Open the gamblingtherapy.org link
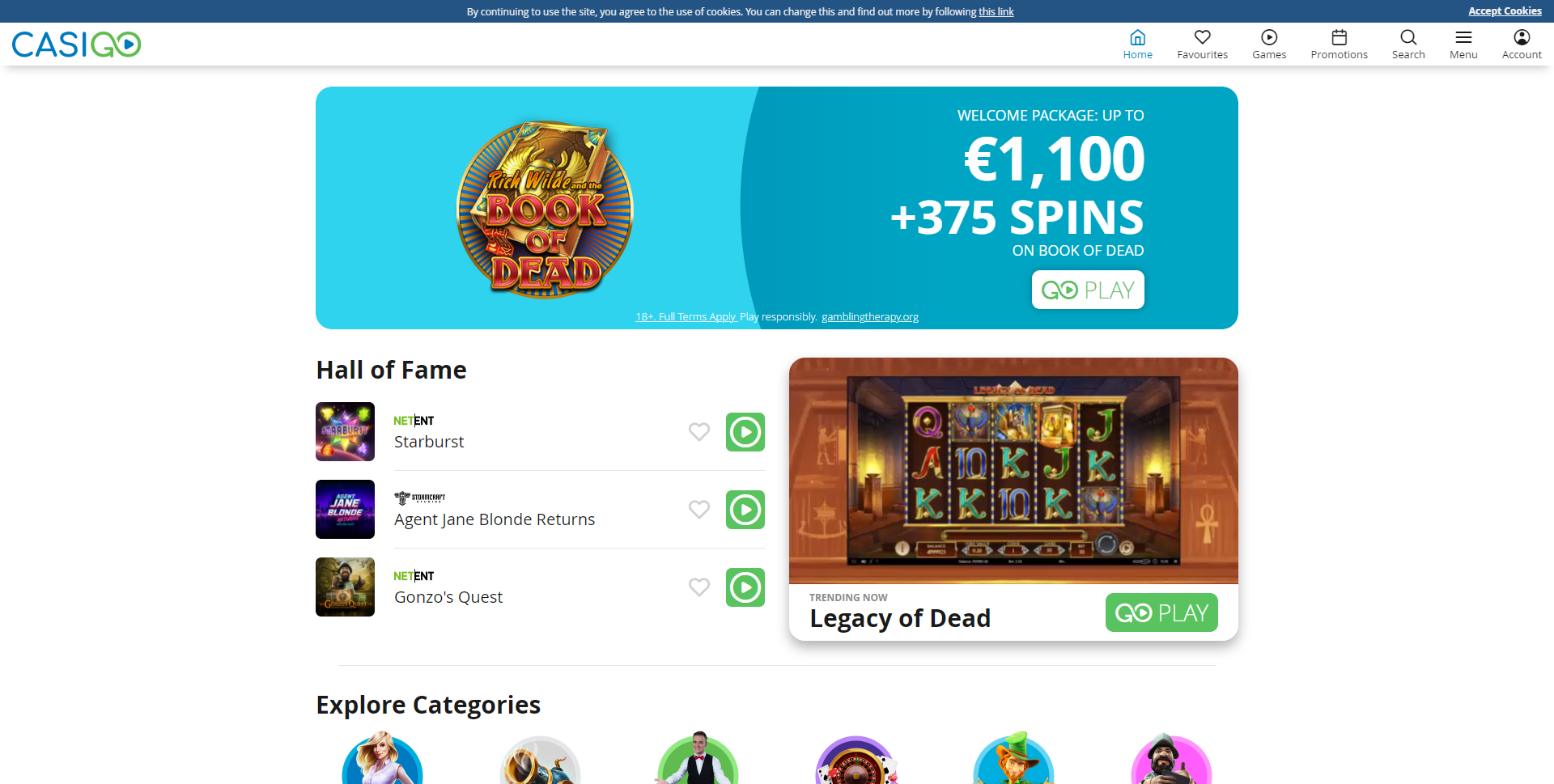 point(870,317)
